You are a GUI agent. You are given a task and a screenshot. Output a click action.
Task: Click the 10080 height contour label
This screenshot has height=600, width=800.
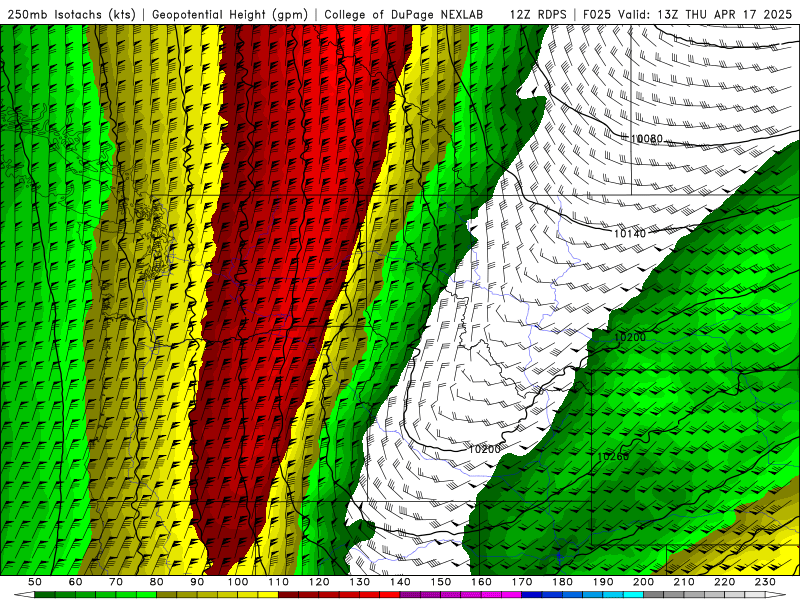pyautogui.click(x=647, y=139)
